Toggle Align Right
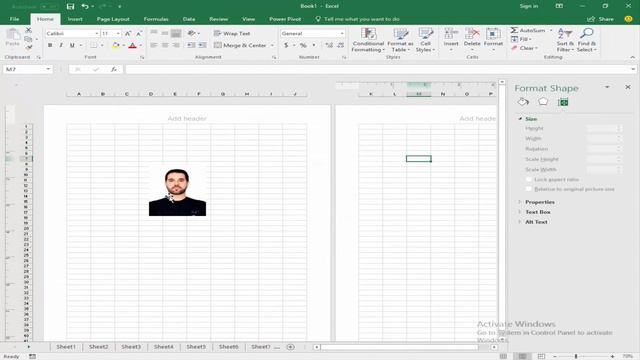Viewport: 640px width, 360px height. [176, 45]
